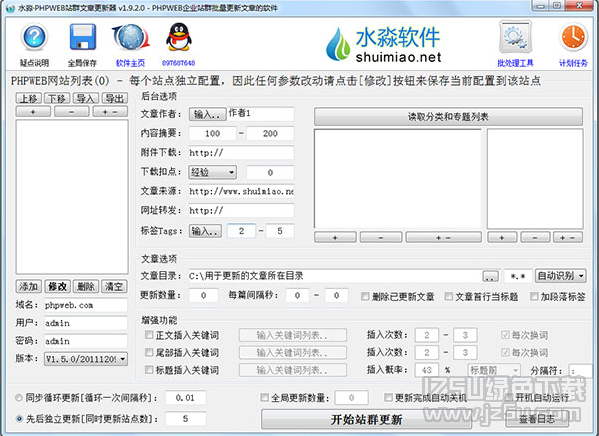Screen dimensions: 599x436
Task: Enable 更新完成自动关机 checkbox
Action: 388,397
